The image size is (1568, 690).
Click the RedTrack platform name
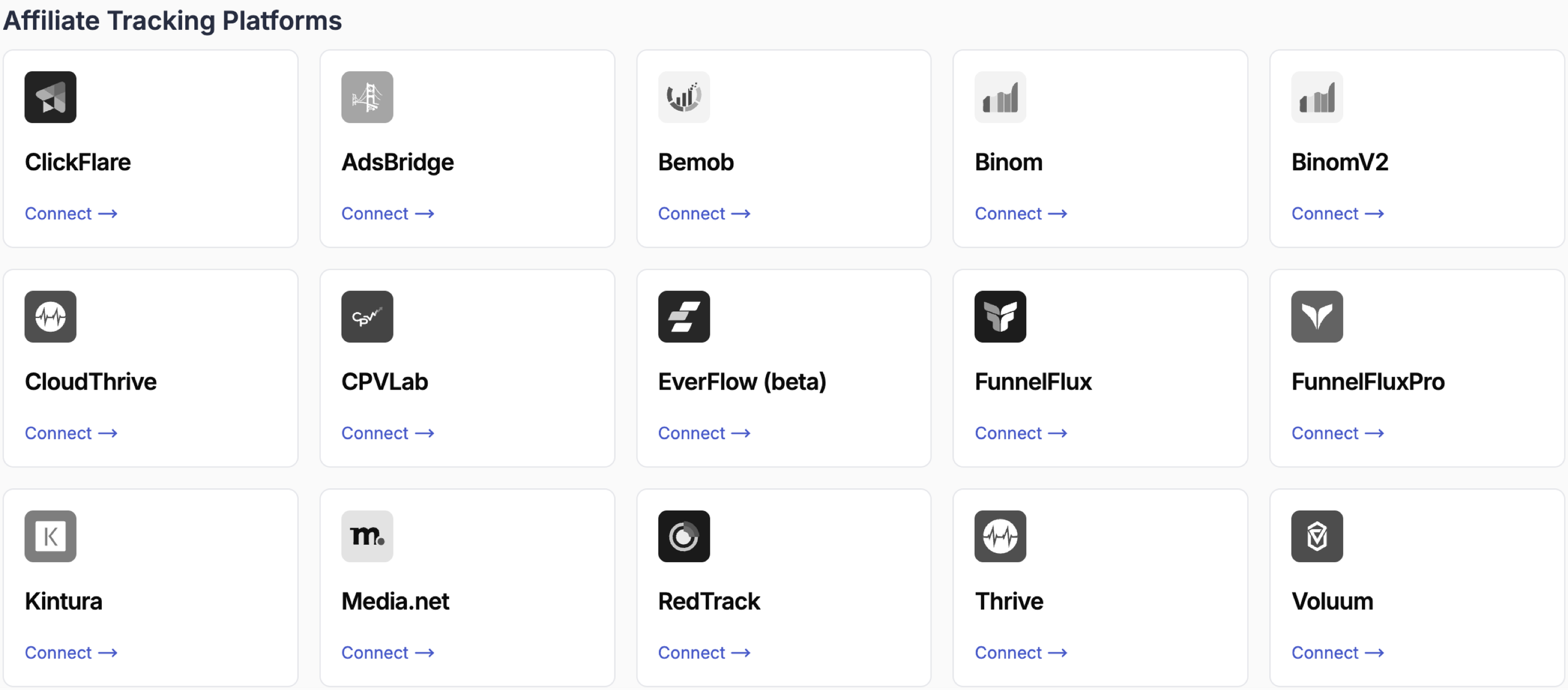coord(708,601)
